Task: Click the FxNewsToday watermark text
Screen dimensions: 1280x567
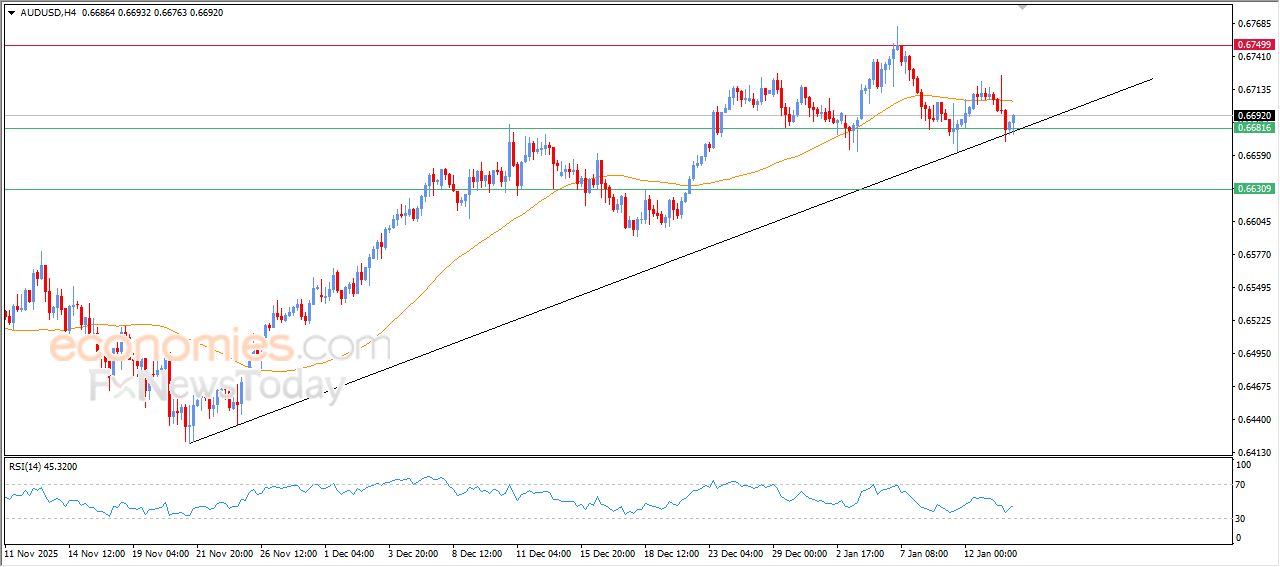Action: point(216,385)
